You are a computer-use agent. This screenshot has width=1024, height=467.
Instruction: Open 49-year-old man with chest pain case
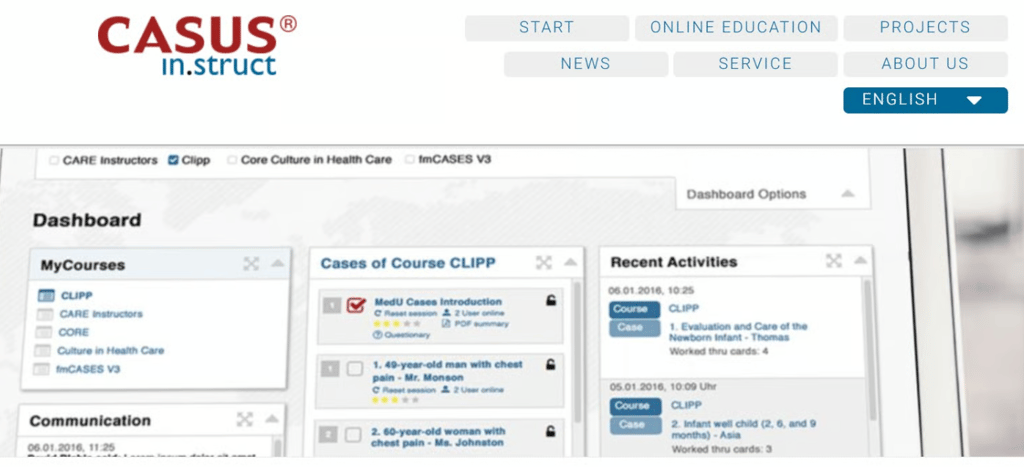coord(448,371)
